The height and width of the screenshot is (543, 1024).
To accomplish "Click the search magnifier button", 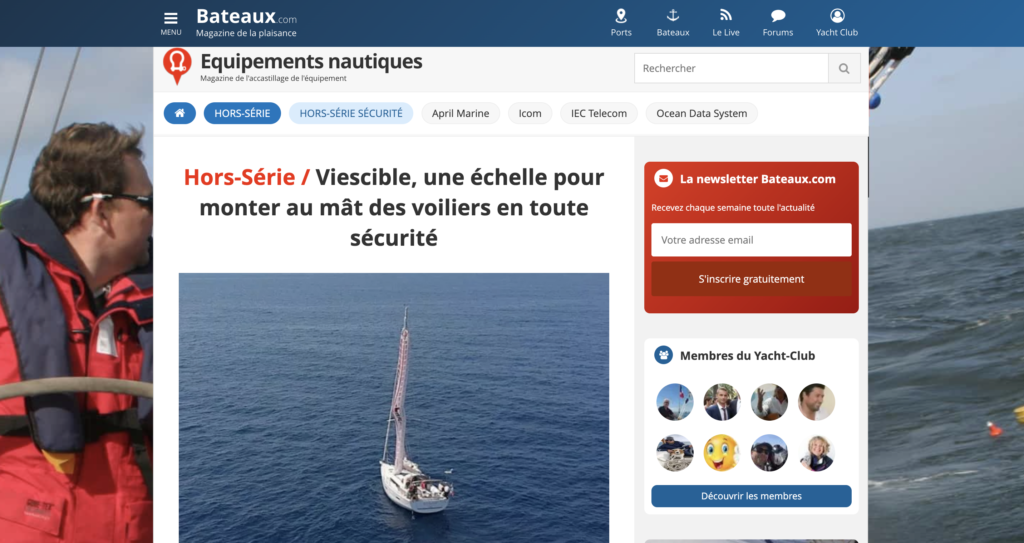I will 844,68.
